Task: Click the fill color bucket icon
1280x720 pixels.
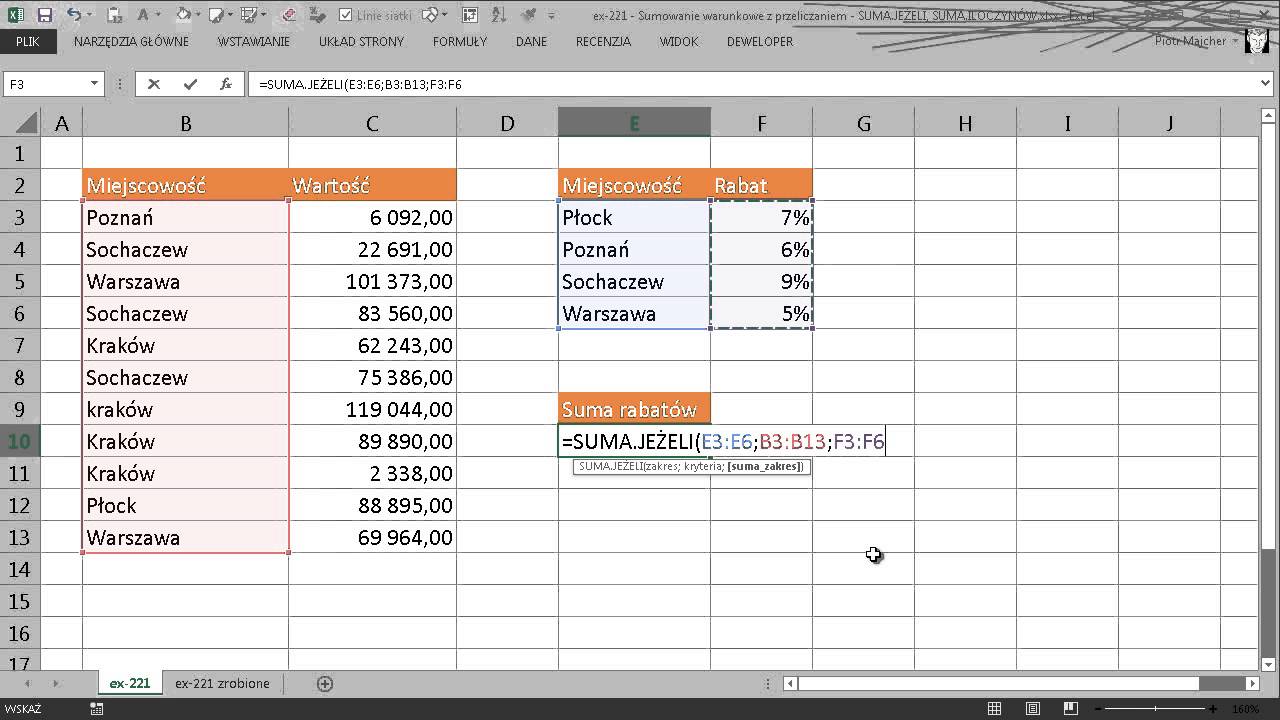Action: (183, 15)
